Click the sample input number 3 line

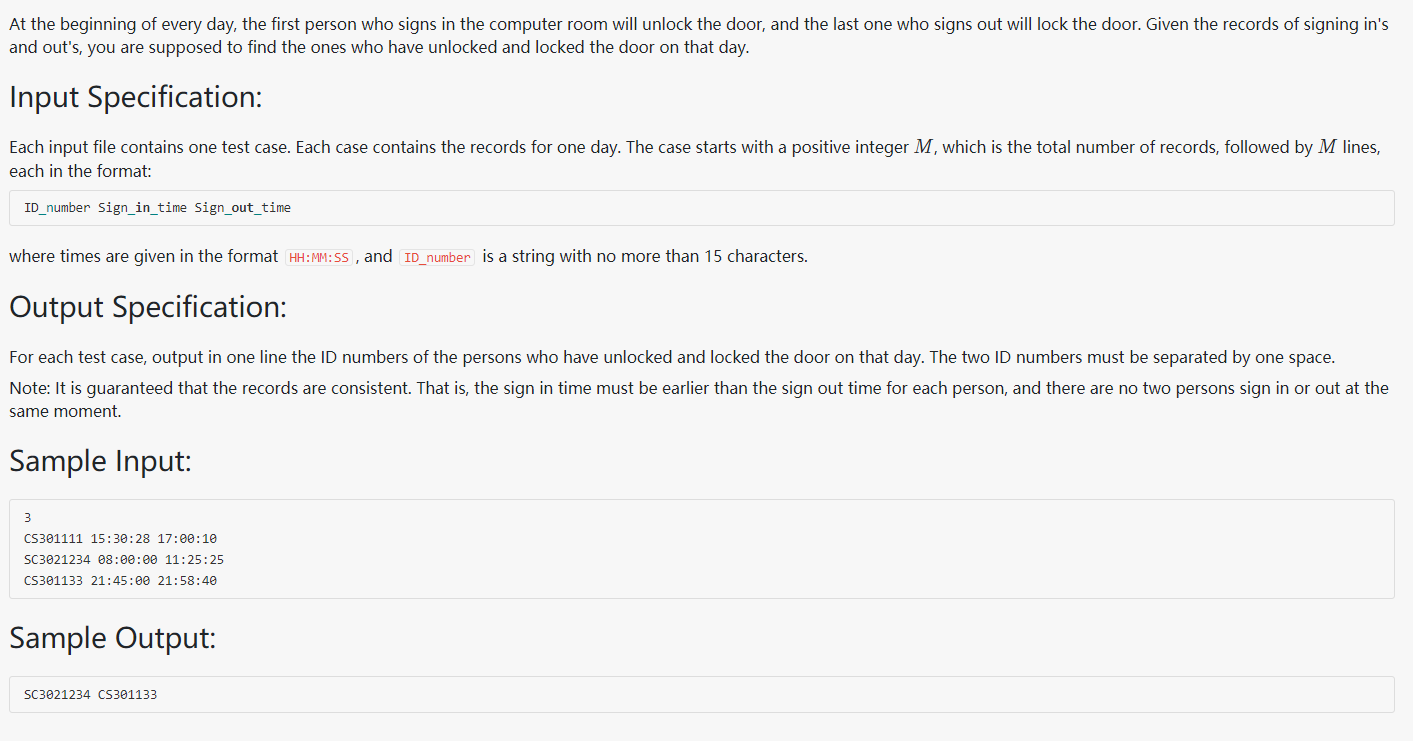point(28,518)
